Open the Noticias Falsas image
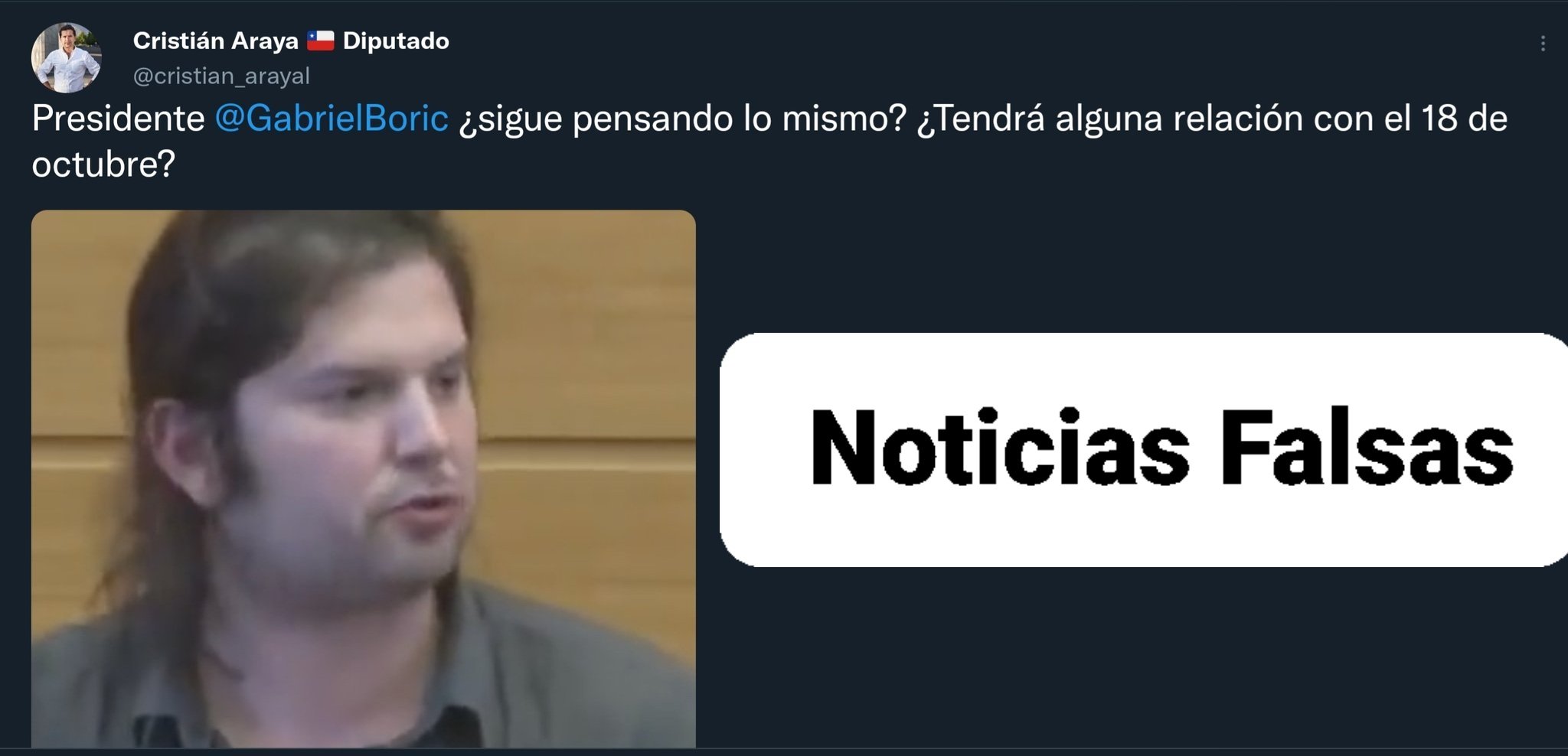1568x756 pixels. coord(1144,450)
